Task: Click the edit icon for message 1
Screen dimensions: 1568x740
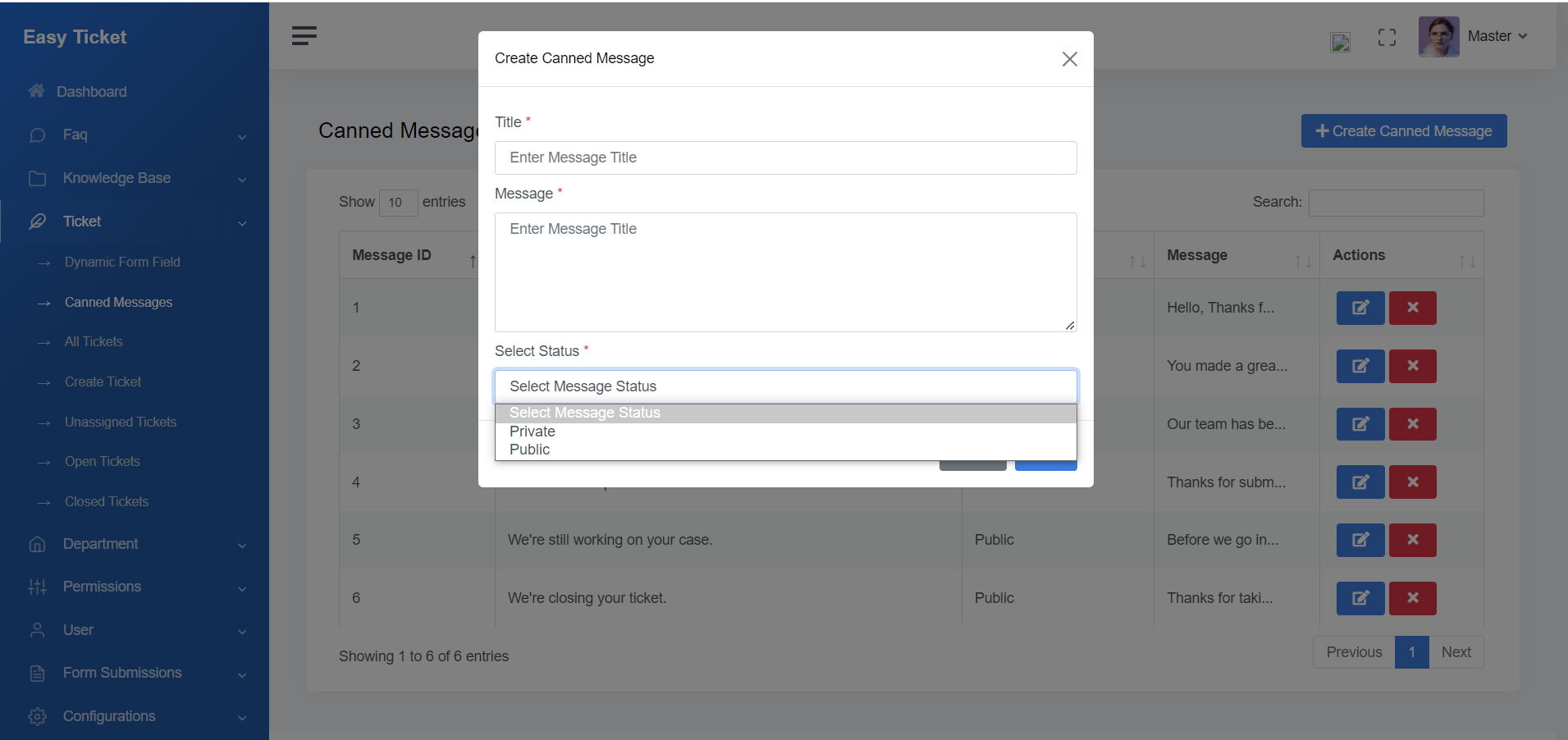Action: (1360, 308)
